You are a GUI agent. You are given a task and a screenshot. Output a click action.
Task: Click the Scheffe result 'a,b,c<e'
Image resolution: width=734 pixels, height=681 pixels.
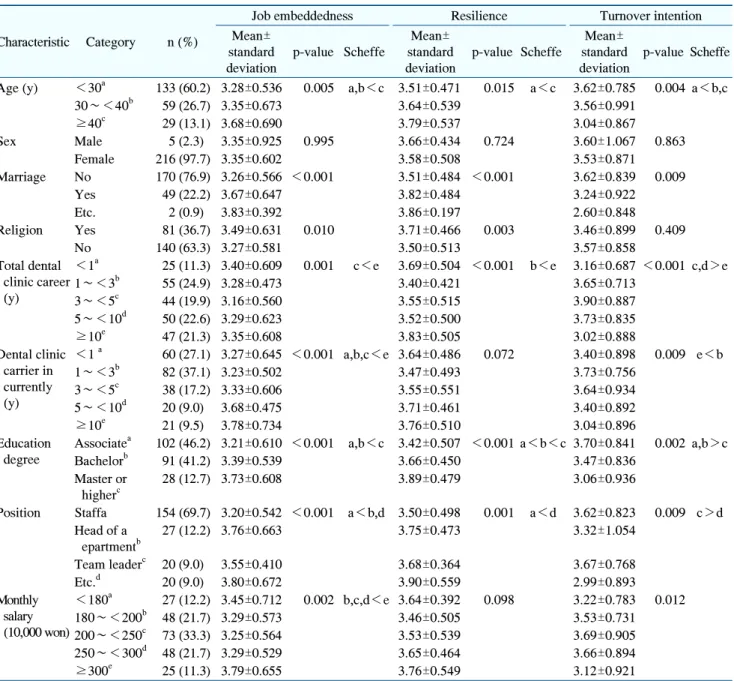[366, 355]
